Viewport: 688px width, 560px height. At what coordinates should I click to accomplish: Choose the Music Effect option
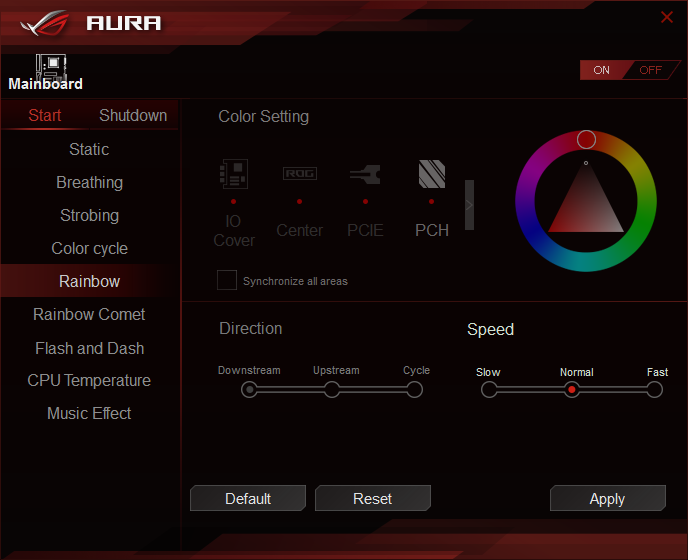(90, 413)
